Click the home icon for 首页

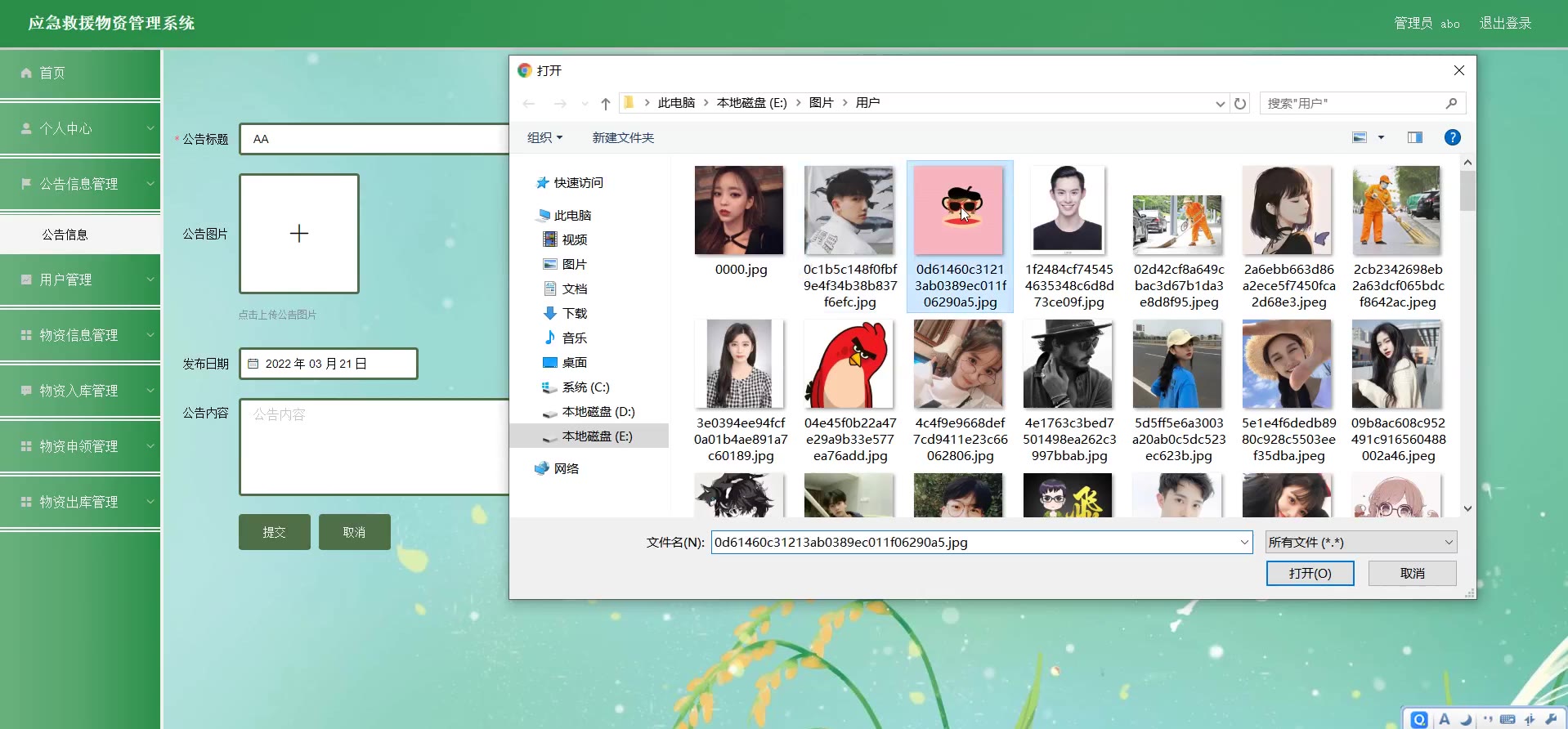point(26,74)
